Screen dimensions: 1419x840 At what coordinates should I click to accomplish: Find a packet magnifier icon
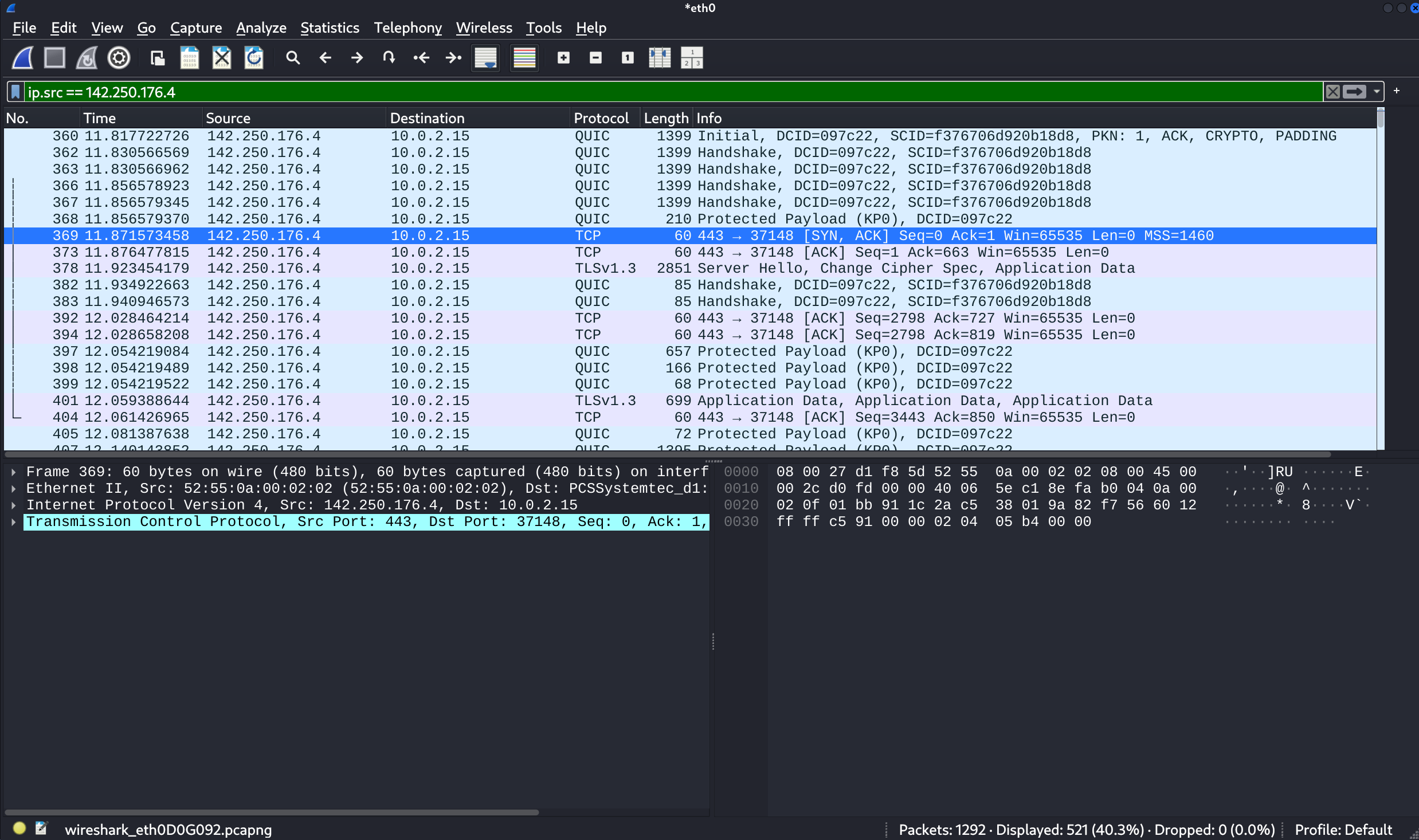tap(293, 58)
